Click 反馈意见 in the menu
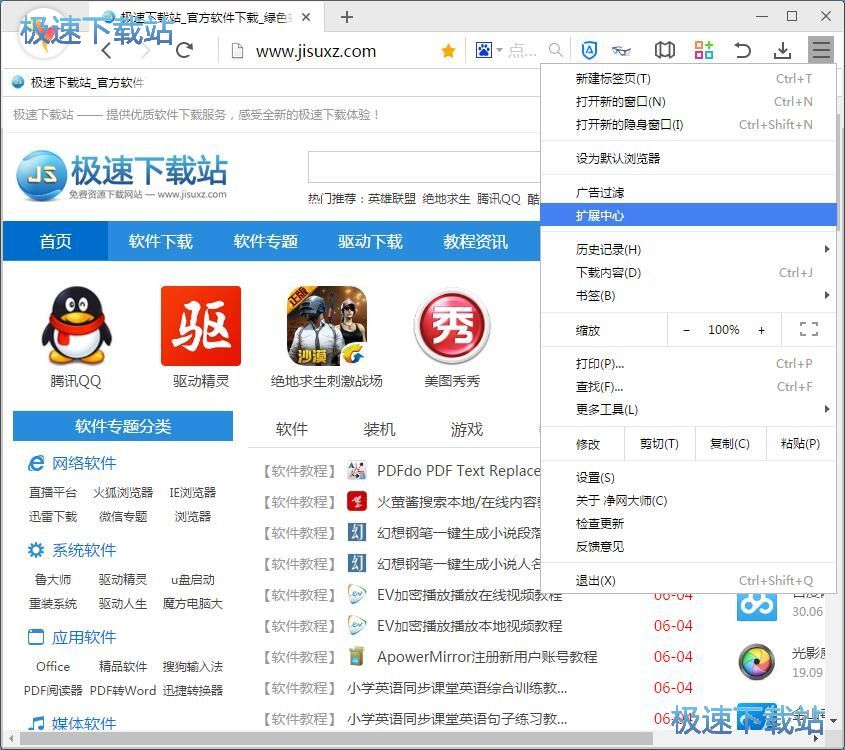The width and height of the screenshot is (845, 750). (x=688, y=546)
